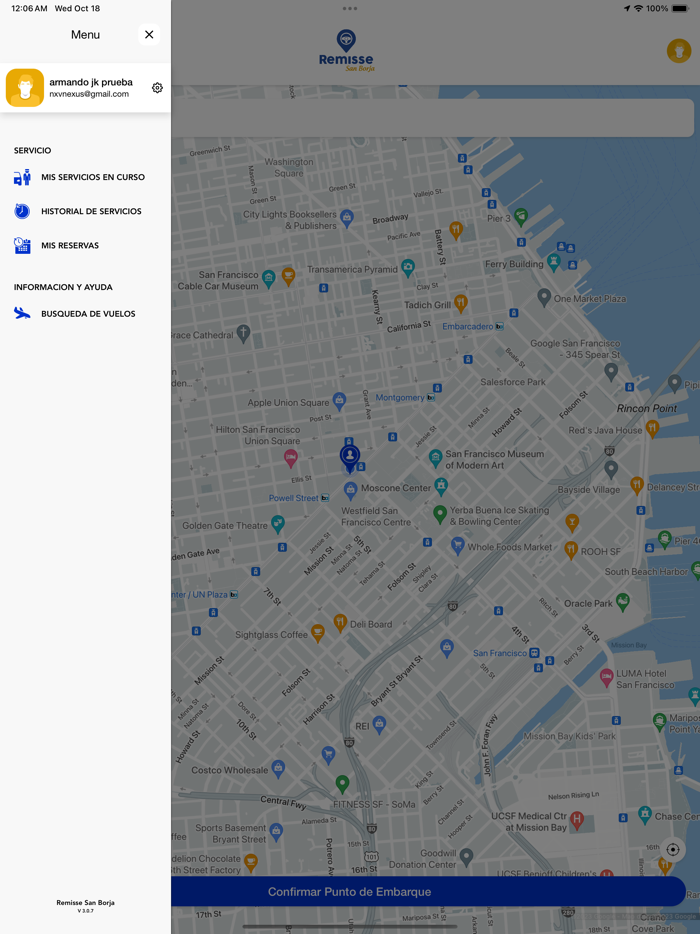Tap Yerba Buena Ice Skating green marker
The height and width of the screenshot is (934, 700).
pyautogui.click(x=440, y=514)
